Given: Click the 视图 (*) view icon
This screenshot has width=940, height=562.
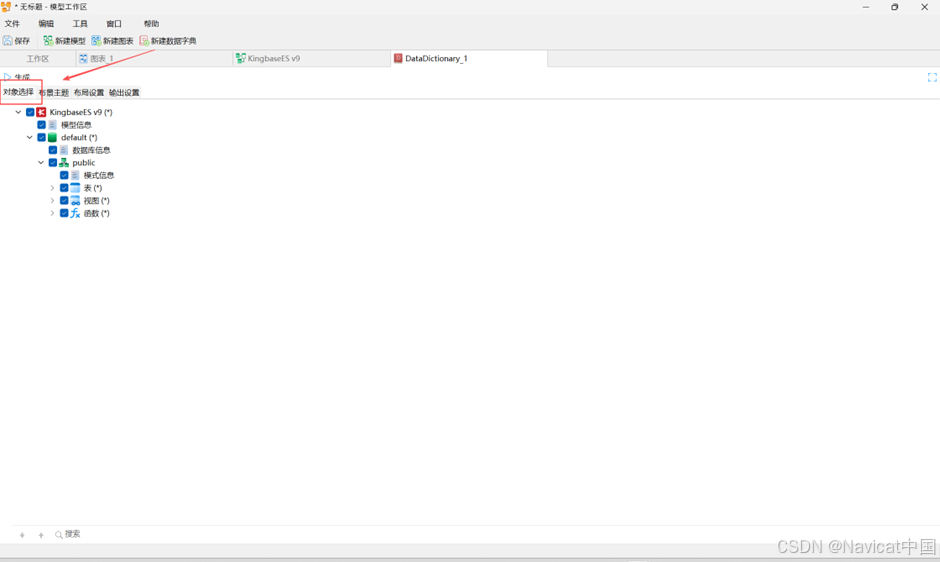Looking at the screenshot, I should tap(76, 200).
